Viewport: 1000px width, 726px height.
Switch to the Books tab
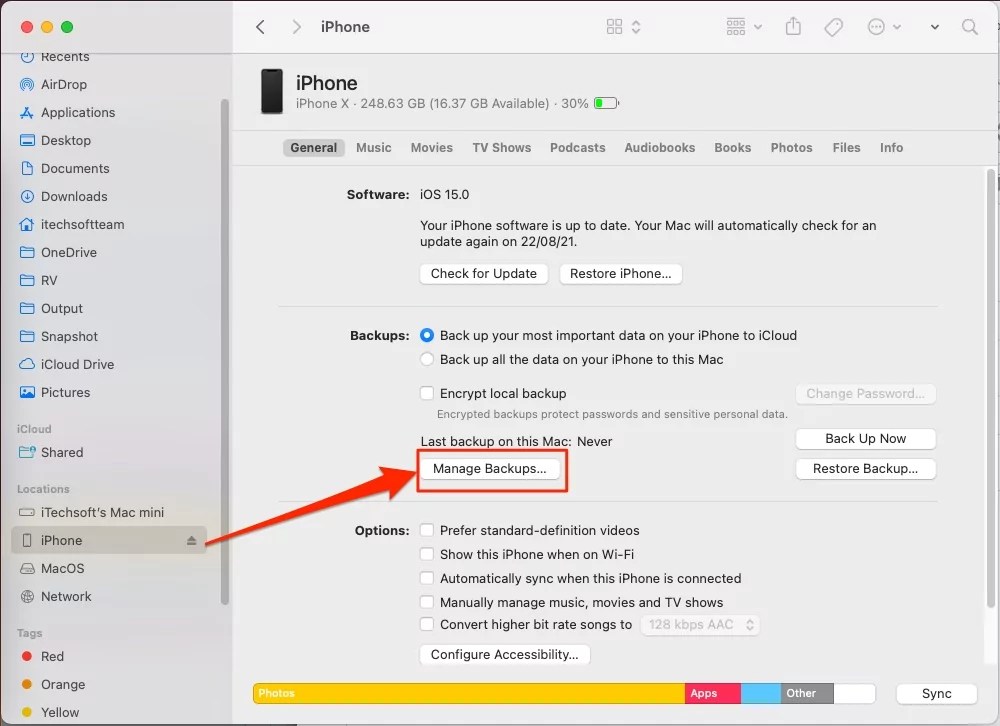coord(732,147)
